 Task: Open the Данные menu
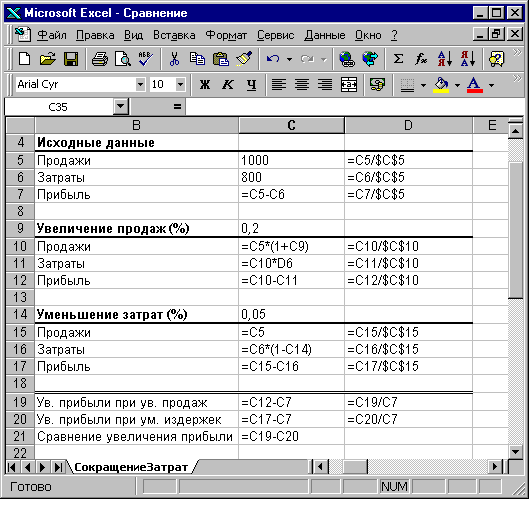[x=325, y=35]
